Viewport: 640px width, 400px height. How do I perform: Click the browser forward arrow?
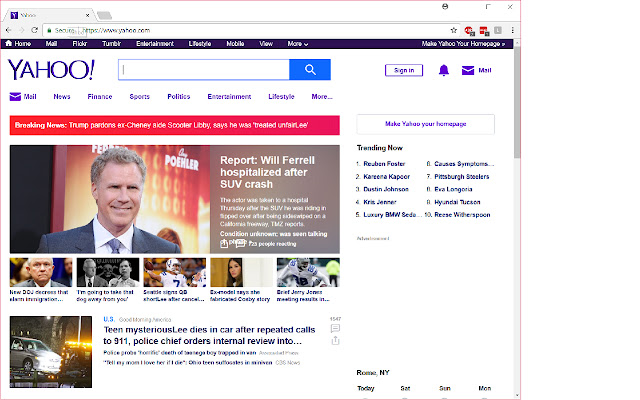(22, 30)
